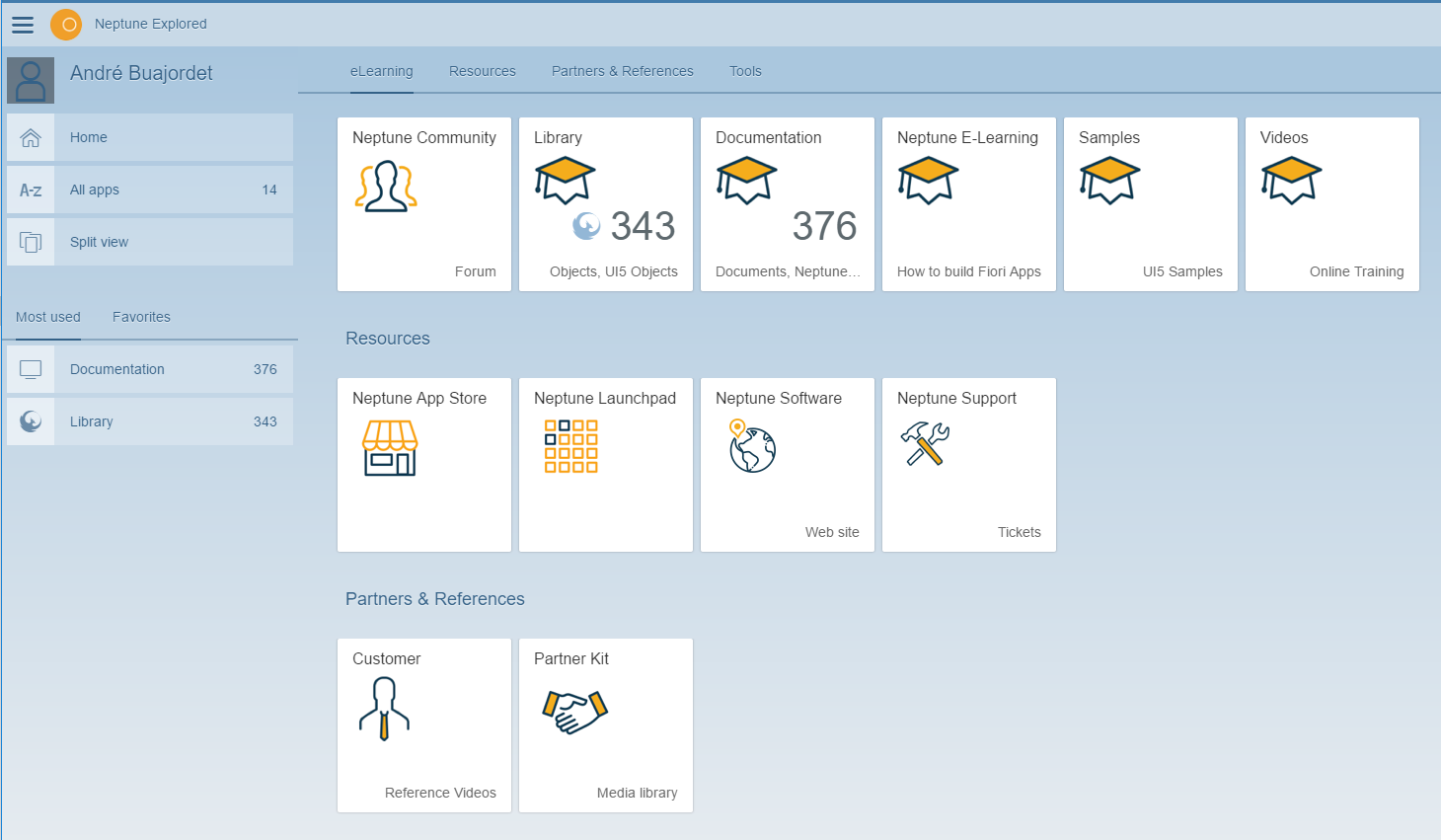1441x840 pixels.
Task: Open Documentation from most used list
Action: pyautogui.click(x=150, y=369)
